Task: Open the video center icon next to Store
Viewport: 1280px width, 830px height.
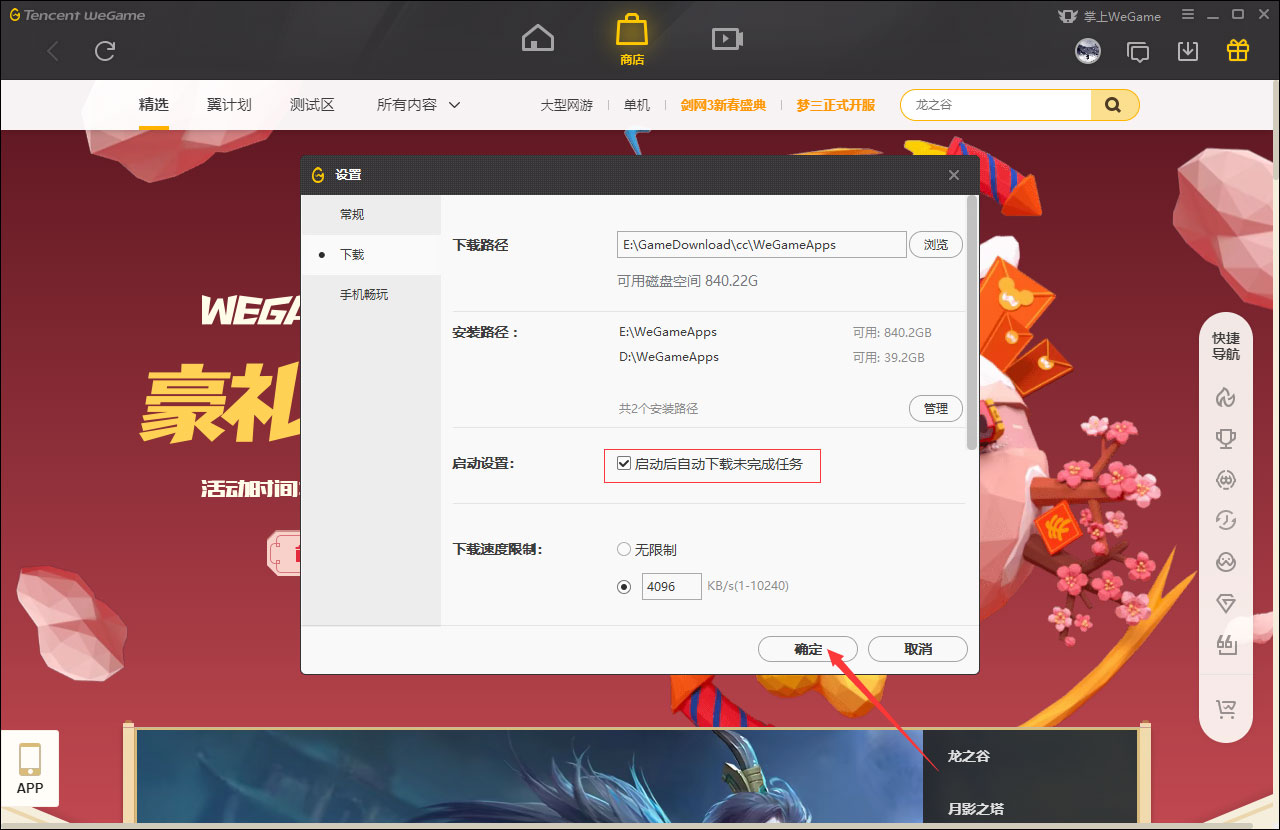Action: (727, 38)
